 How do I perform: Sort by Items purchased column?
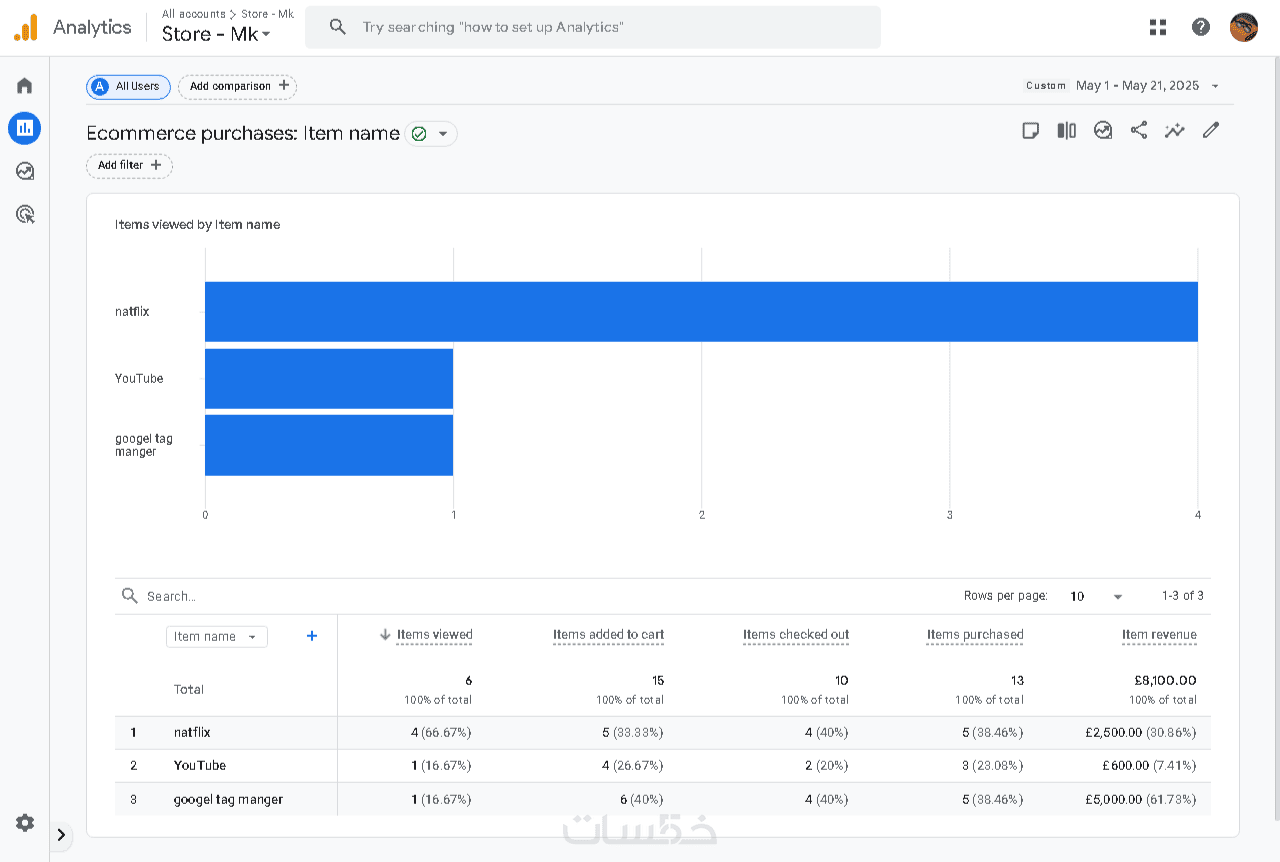(x=975, y=635)
